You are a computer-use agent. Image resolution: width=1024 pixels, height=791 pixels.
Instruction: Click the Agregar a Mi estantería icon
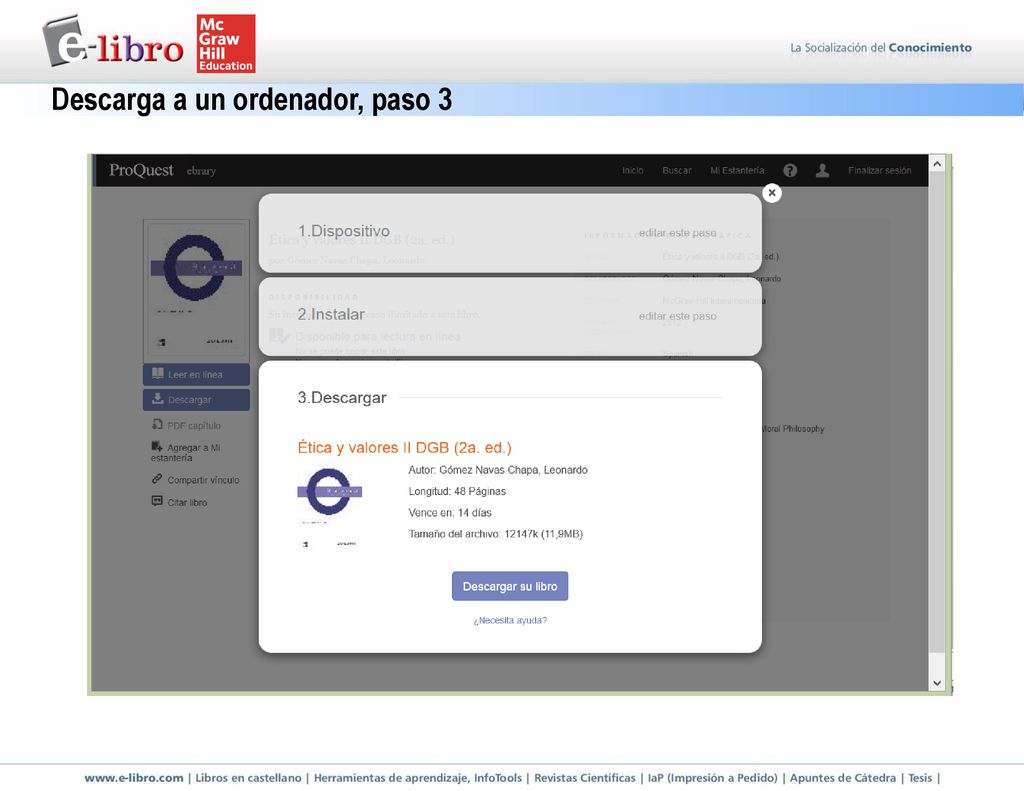pos(157,447)
